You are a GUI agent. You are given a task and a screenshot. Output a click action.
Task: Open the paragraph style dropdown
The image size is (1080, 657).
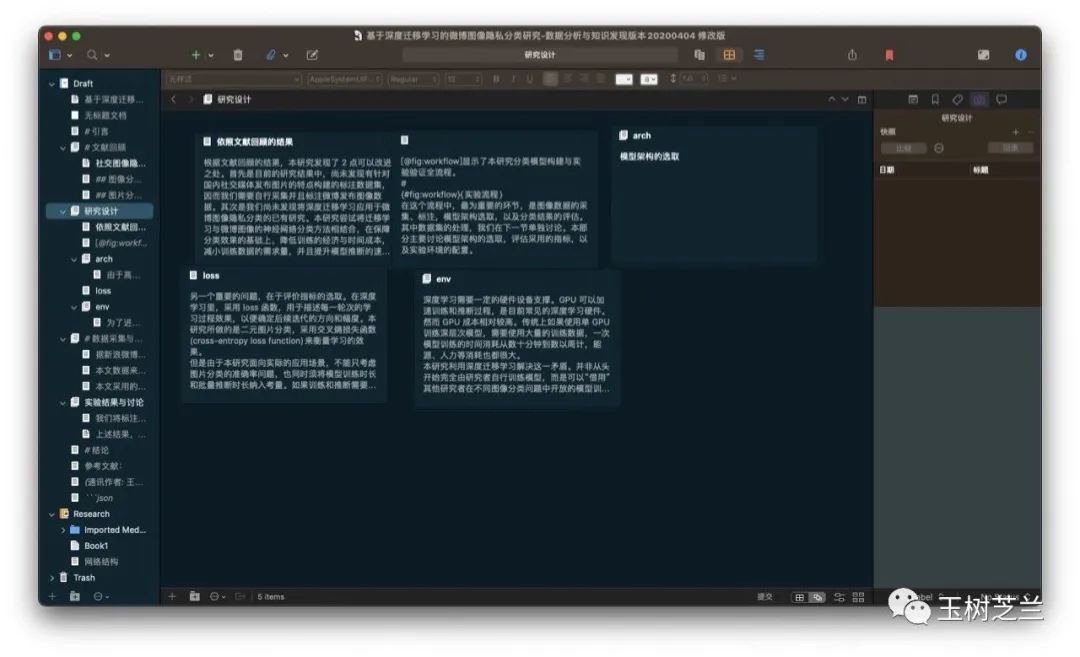[233, 79]
